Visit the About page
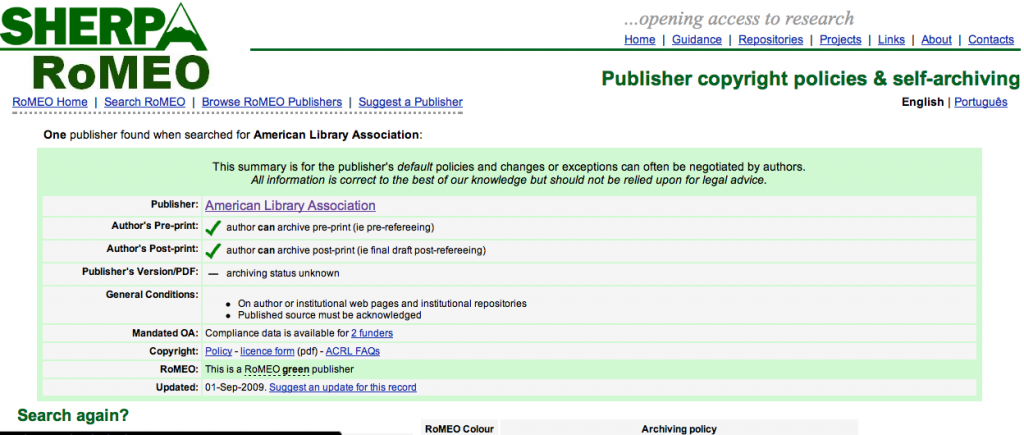Image resolution: width=1024 pixels, height=435 pixels. [x=936, y=40]
